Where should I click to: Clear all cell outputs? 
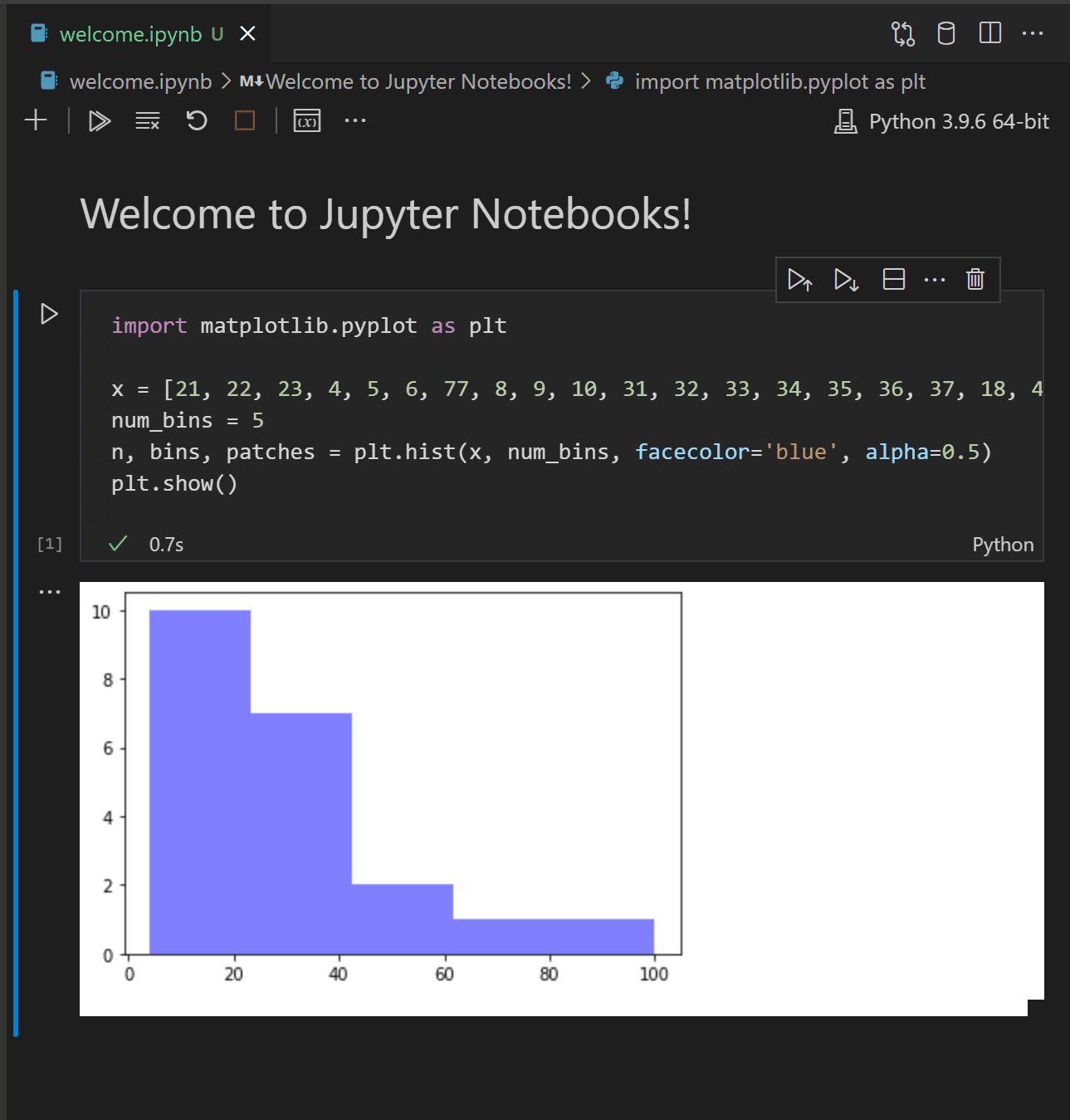point(147,120)
